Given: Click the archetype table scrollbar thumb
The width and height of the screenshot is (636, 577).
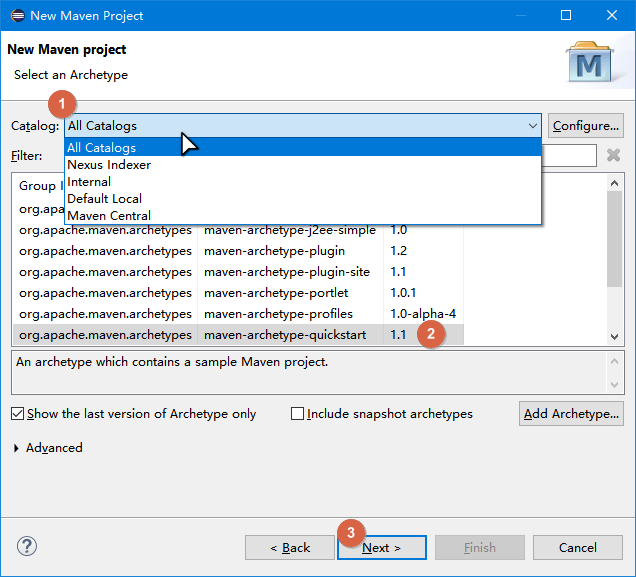Looking at the screenshot, I should pos(615,239).
